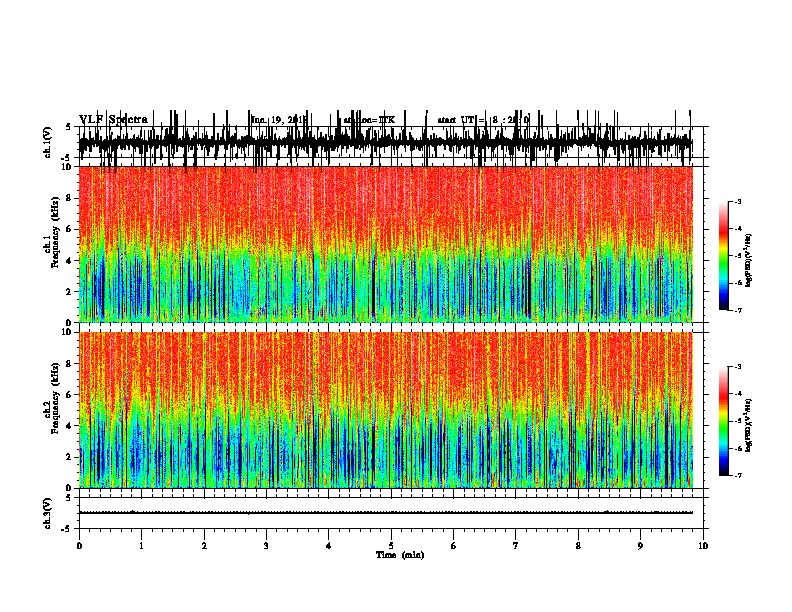Click the 3 minute tick label
792x612 pixels.
pyautogui.click(x=266, y=546)
